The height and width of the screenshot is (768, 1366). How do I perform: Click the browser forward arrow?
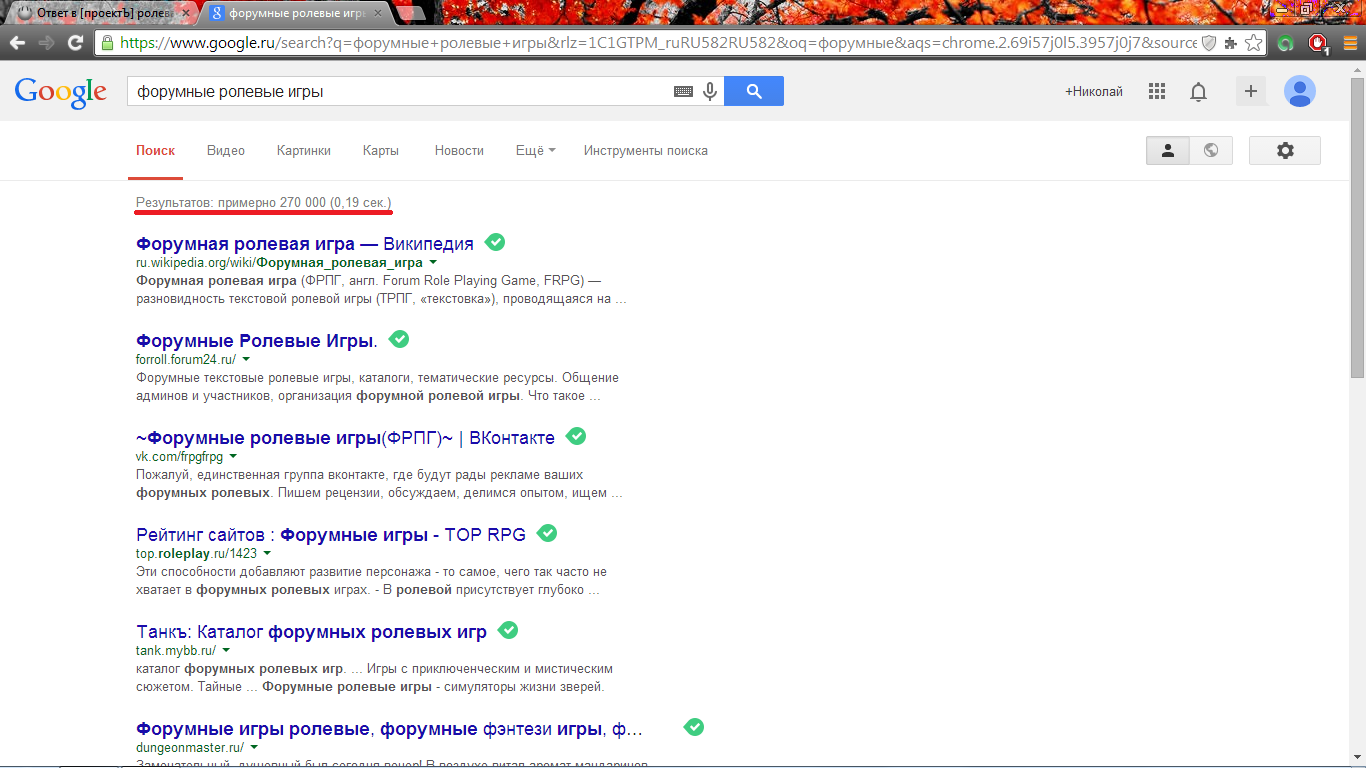tap(46, 43)
